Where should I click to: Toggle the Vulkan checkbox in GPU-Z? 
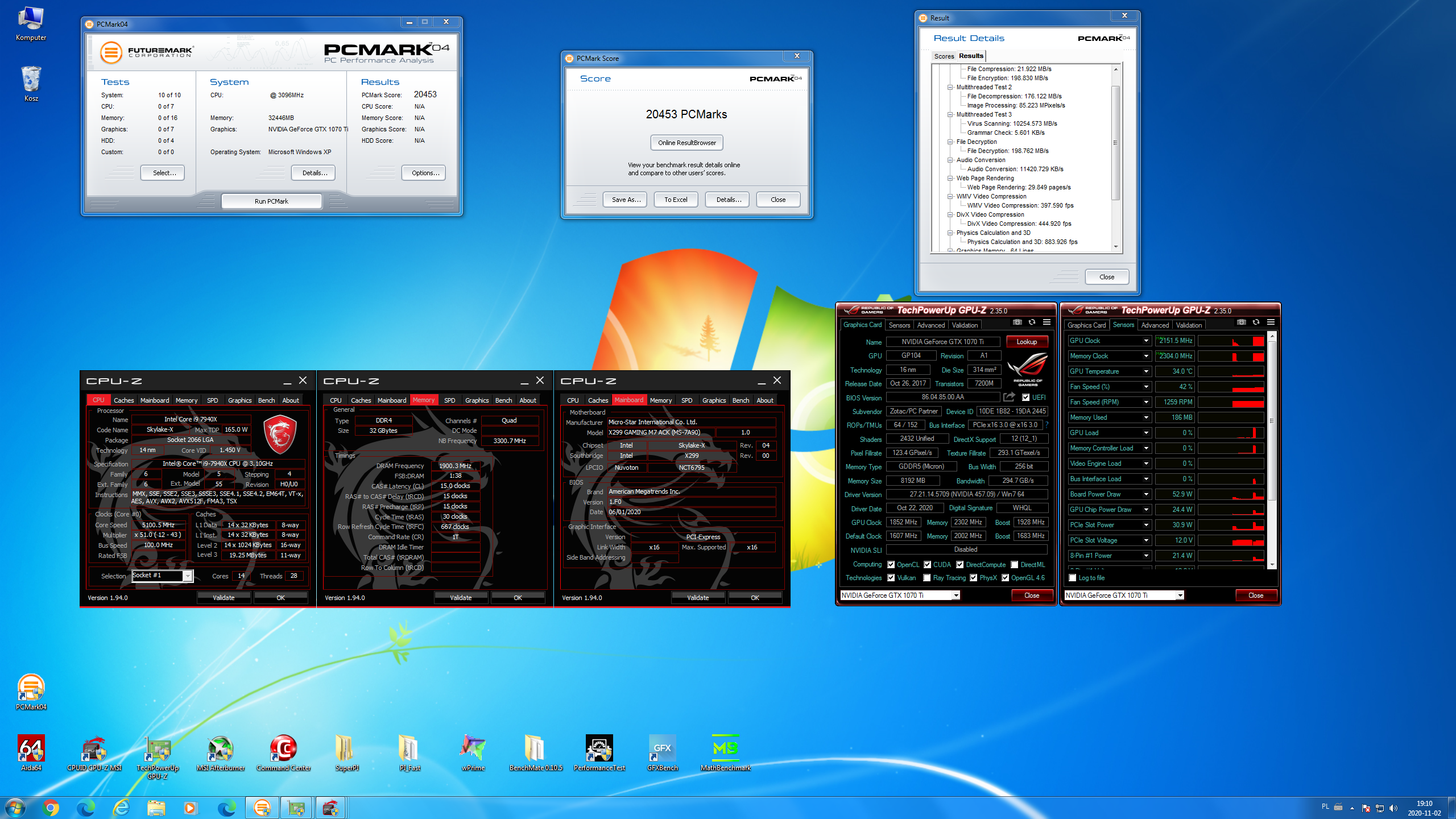point(891,578)
